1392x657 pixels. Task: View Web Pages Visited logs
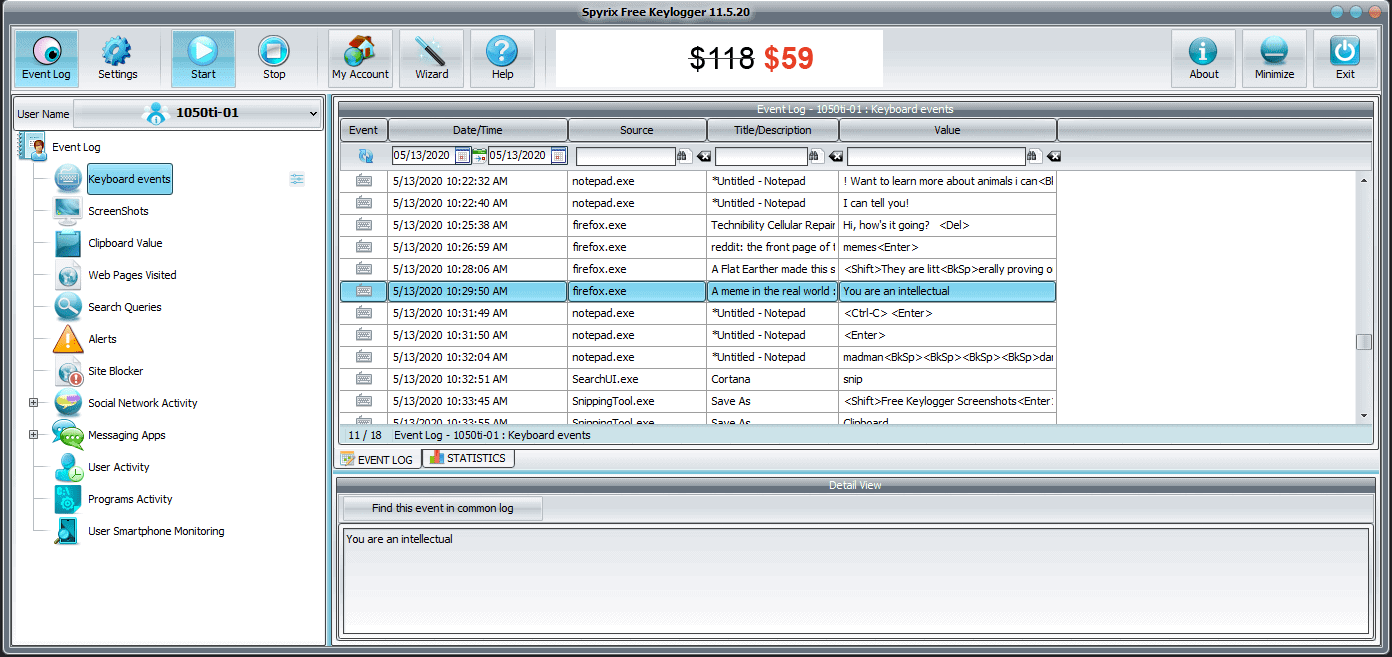point(65,275)
